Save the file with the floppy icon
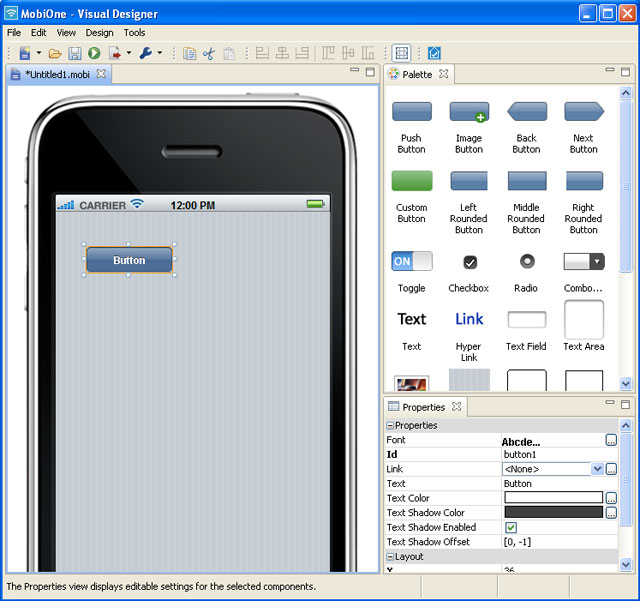This screenshot has width=640, height=601. (x=75, y=53)
